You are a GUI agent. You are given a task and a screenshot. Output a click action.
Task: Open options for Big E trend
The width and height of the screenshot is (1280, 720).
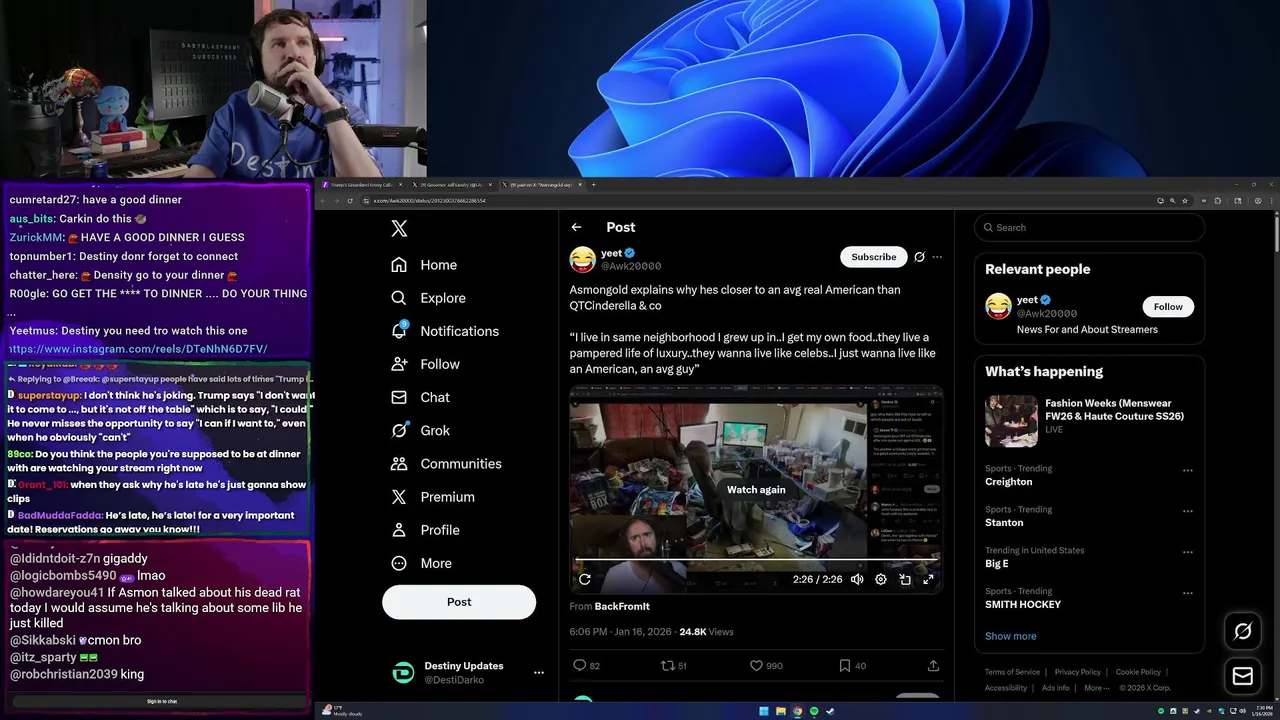pos(1188,552)
